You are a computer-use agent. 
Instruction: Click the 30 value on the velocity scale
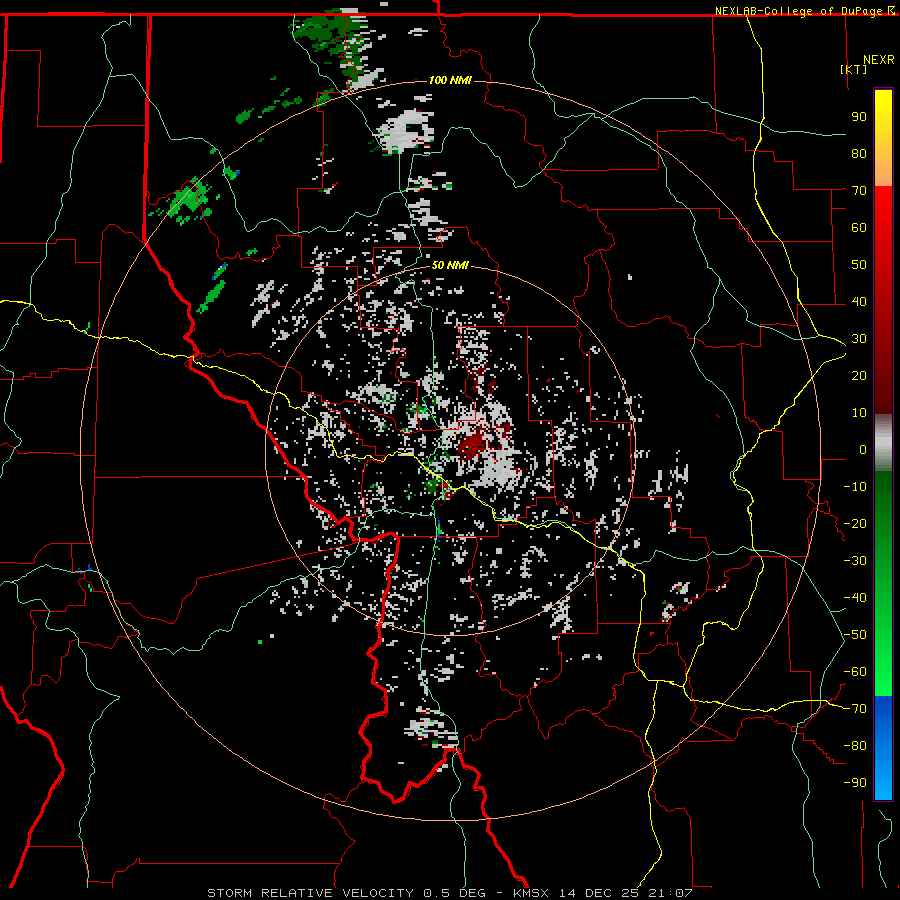coord(859,339)
